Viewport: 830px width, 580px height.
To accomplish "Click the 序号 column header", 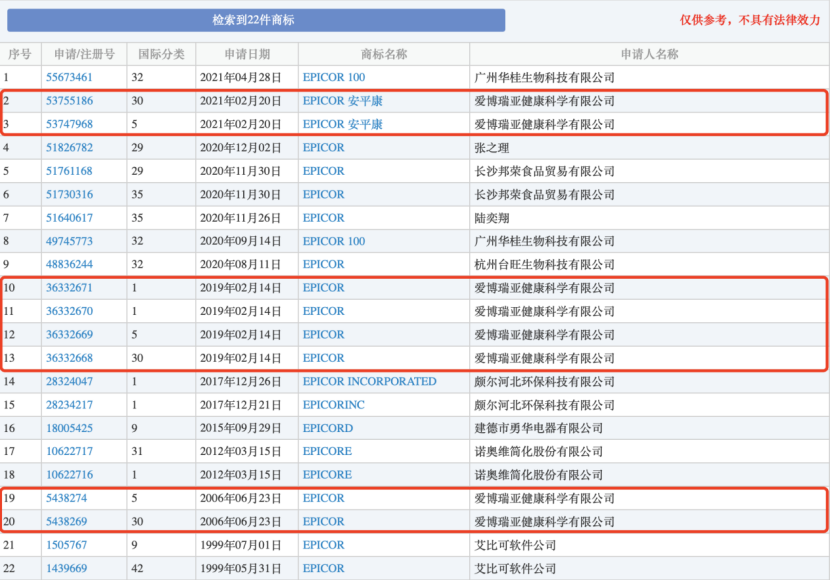I will pos(20,54).
